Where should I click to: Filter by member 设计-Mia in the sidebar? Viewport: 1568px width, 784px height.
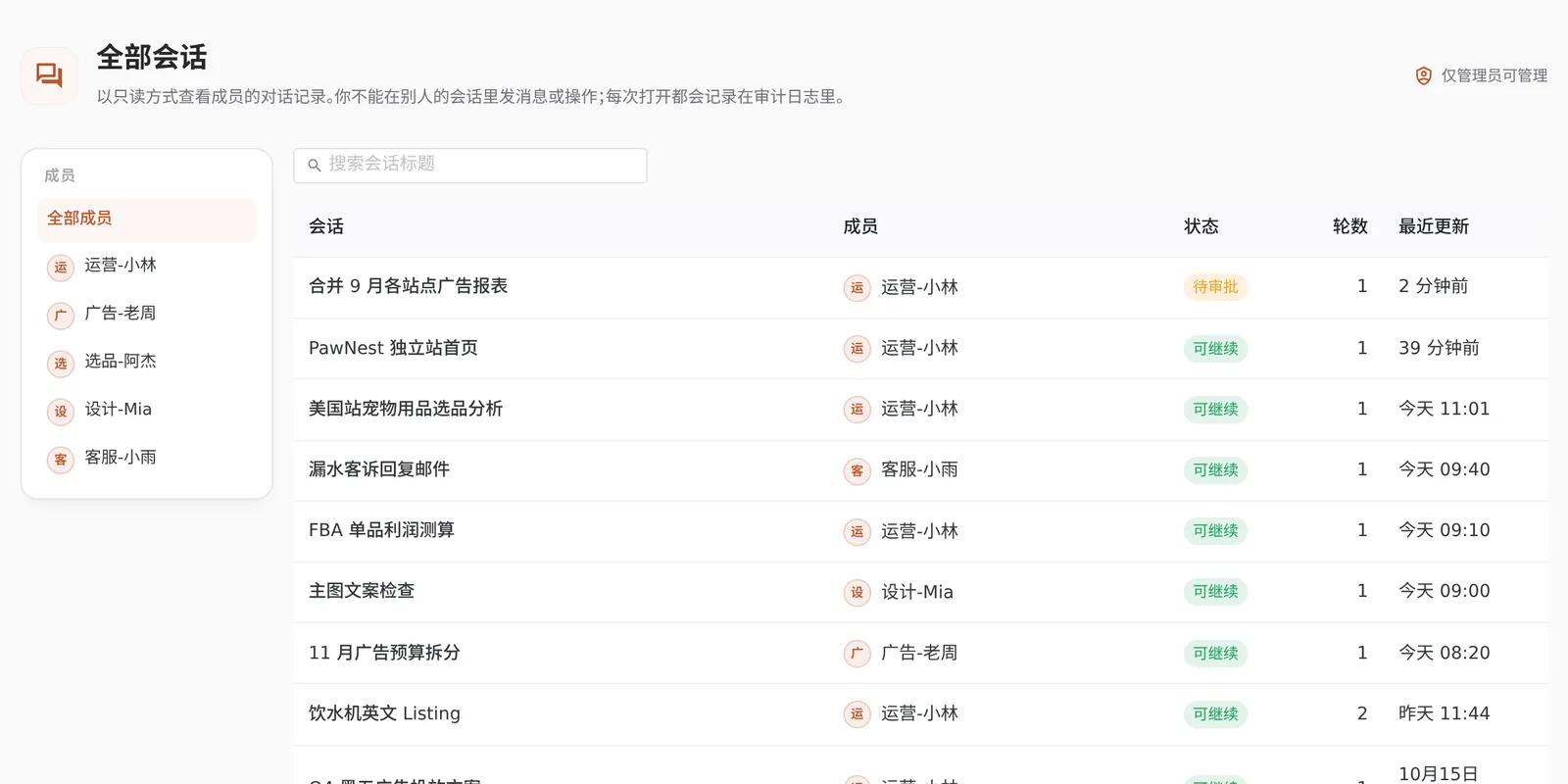point(147,410)
